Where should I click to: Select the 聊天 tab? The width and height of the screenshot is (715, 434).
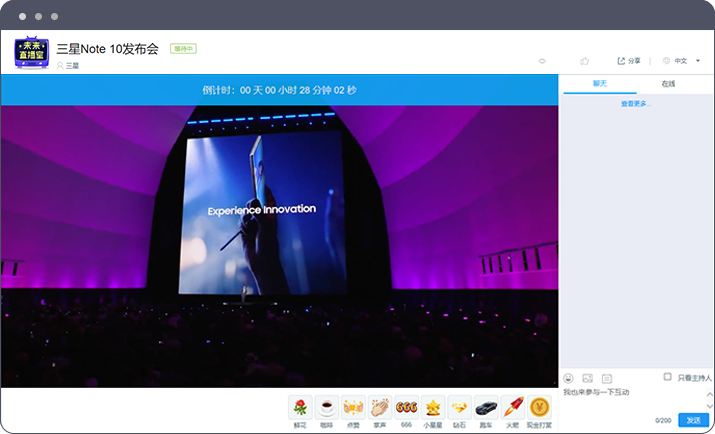tap(600, 84)
